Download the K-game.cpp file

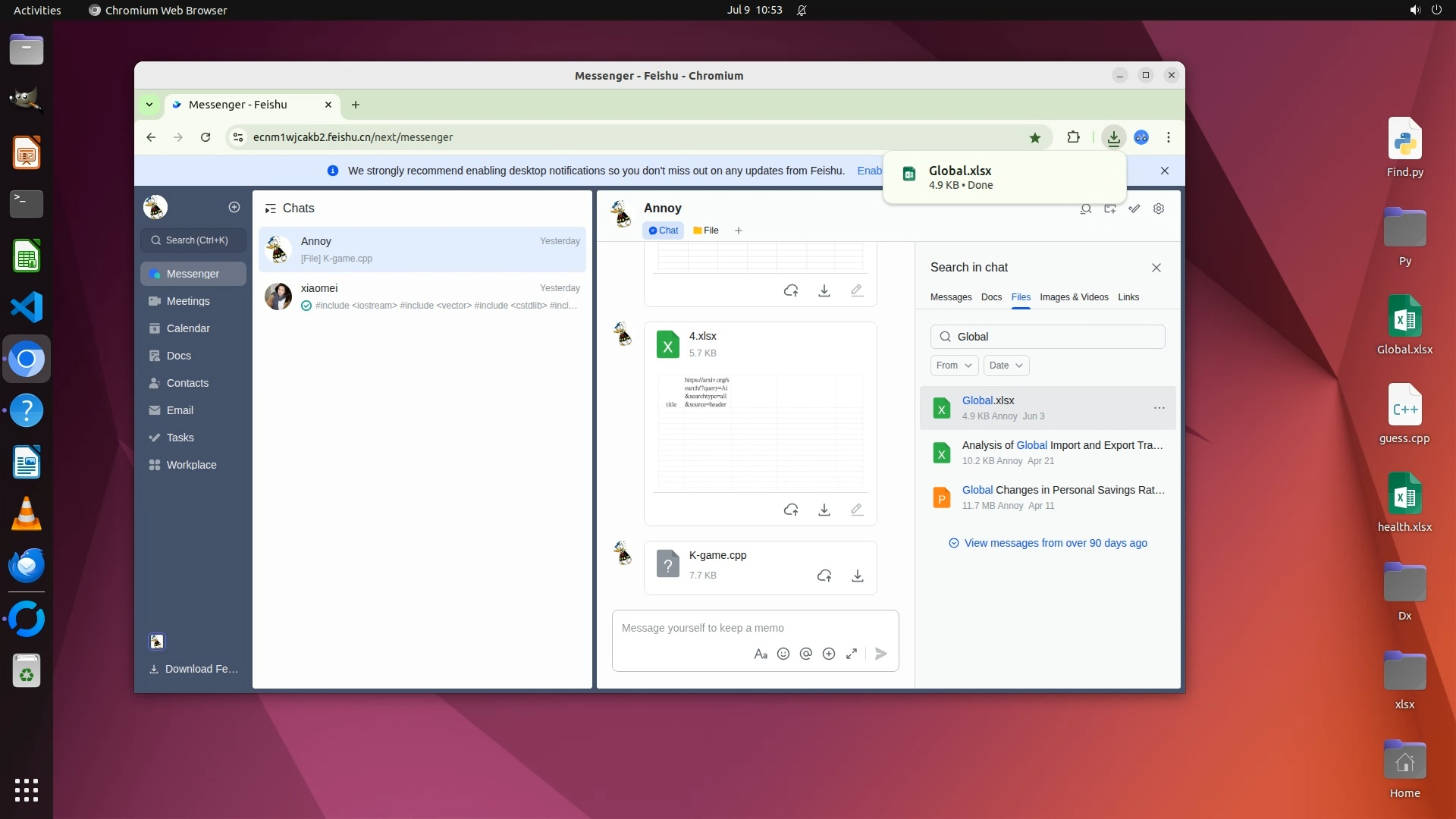[857, 576]
